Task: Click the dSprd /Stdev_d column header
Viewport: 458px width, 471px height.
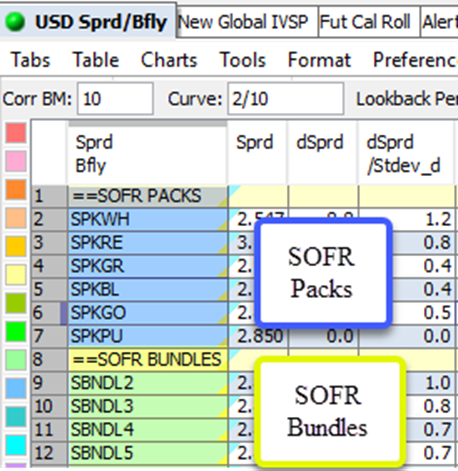Action: [x=406, y=154]
